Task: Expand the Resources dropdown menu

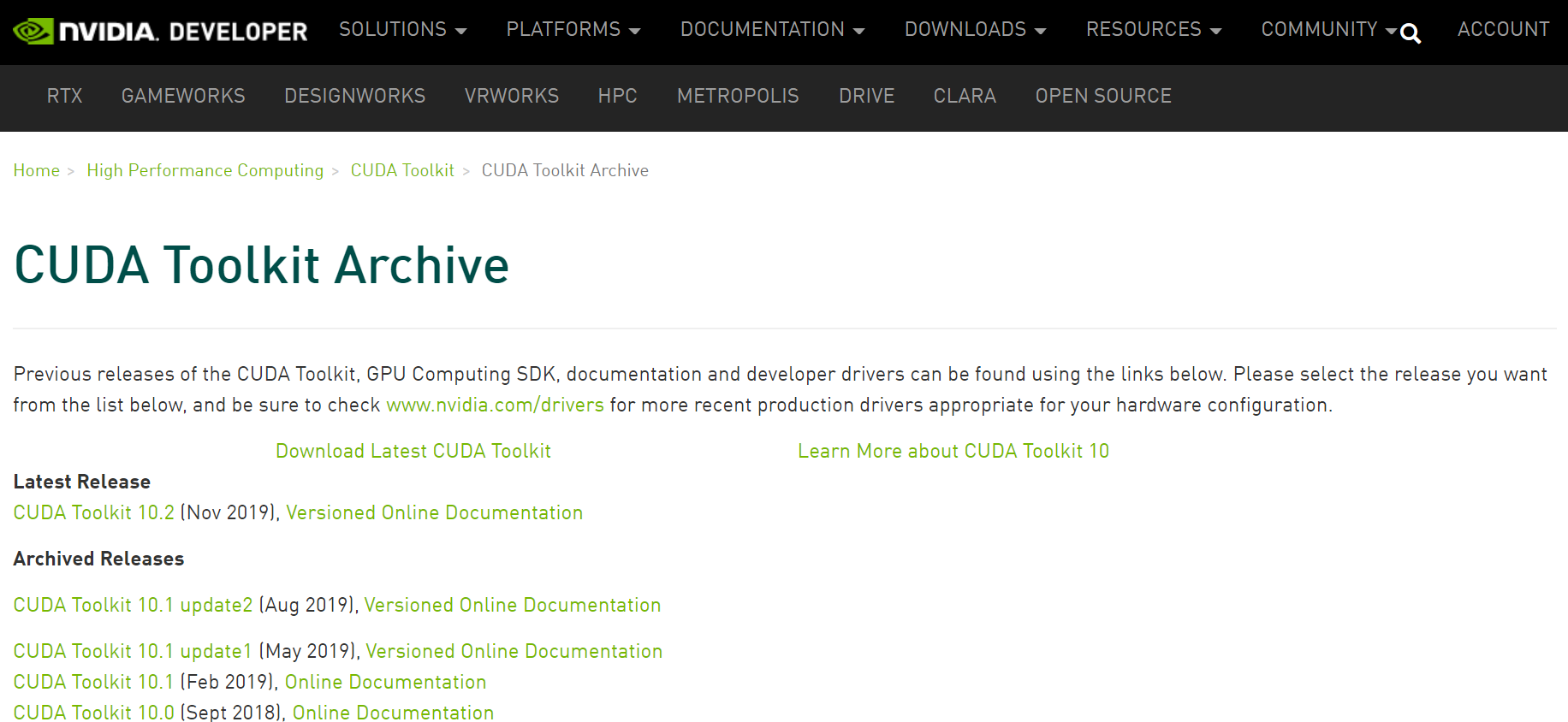Action: pos(1153,29)
